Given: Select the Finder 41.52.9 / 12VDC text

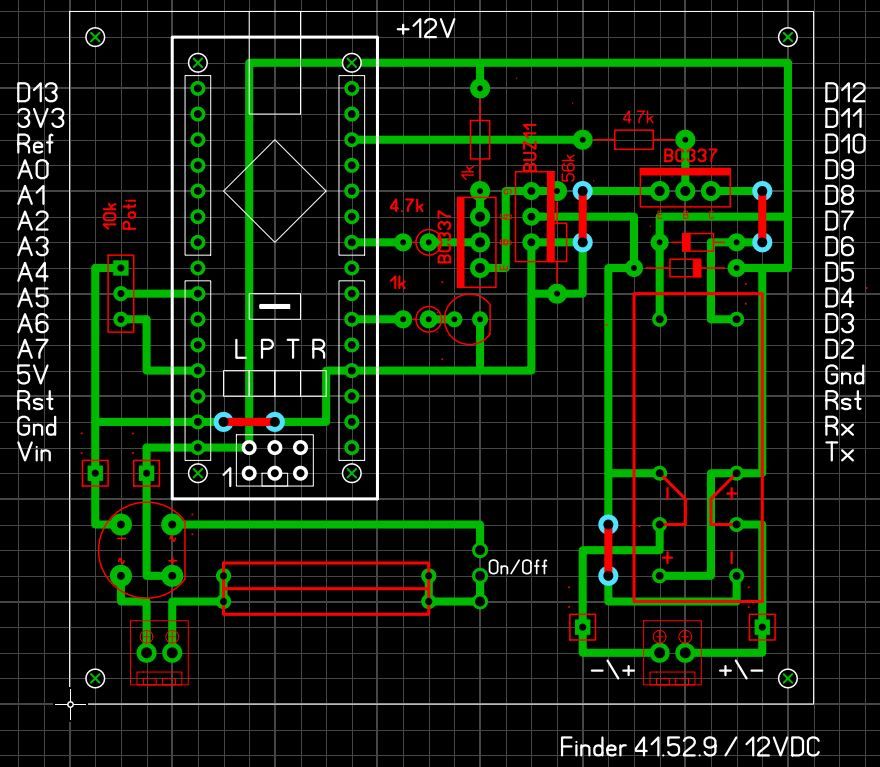Looking at the screenshot, I should (x=691, y=747).
